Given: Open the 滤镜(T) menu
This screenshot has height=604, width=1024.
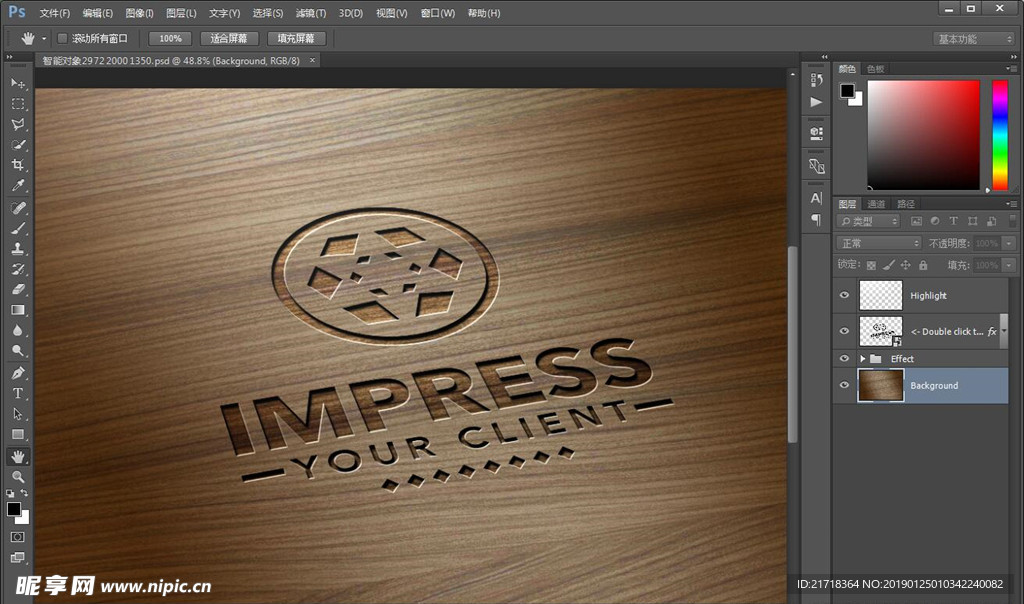Looking at the screenshot, I should coord(310,13).
